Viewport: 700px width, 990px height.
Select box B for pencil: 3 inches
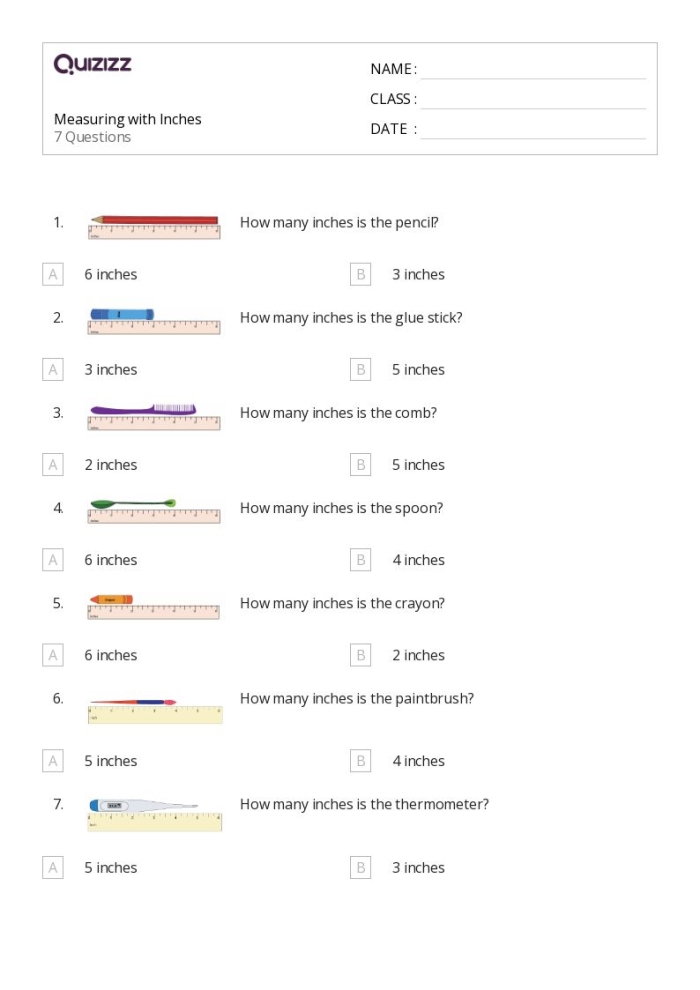point(361,274)
